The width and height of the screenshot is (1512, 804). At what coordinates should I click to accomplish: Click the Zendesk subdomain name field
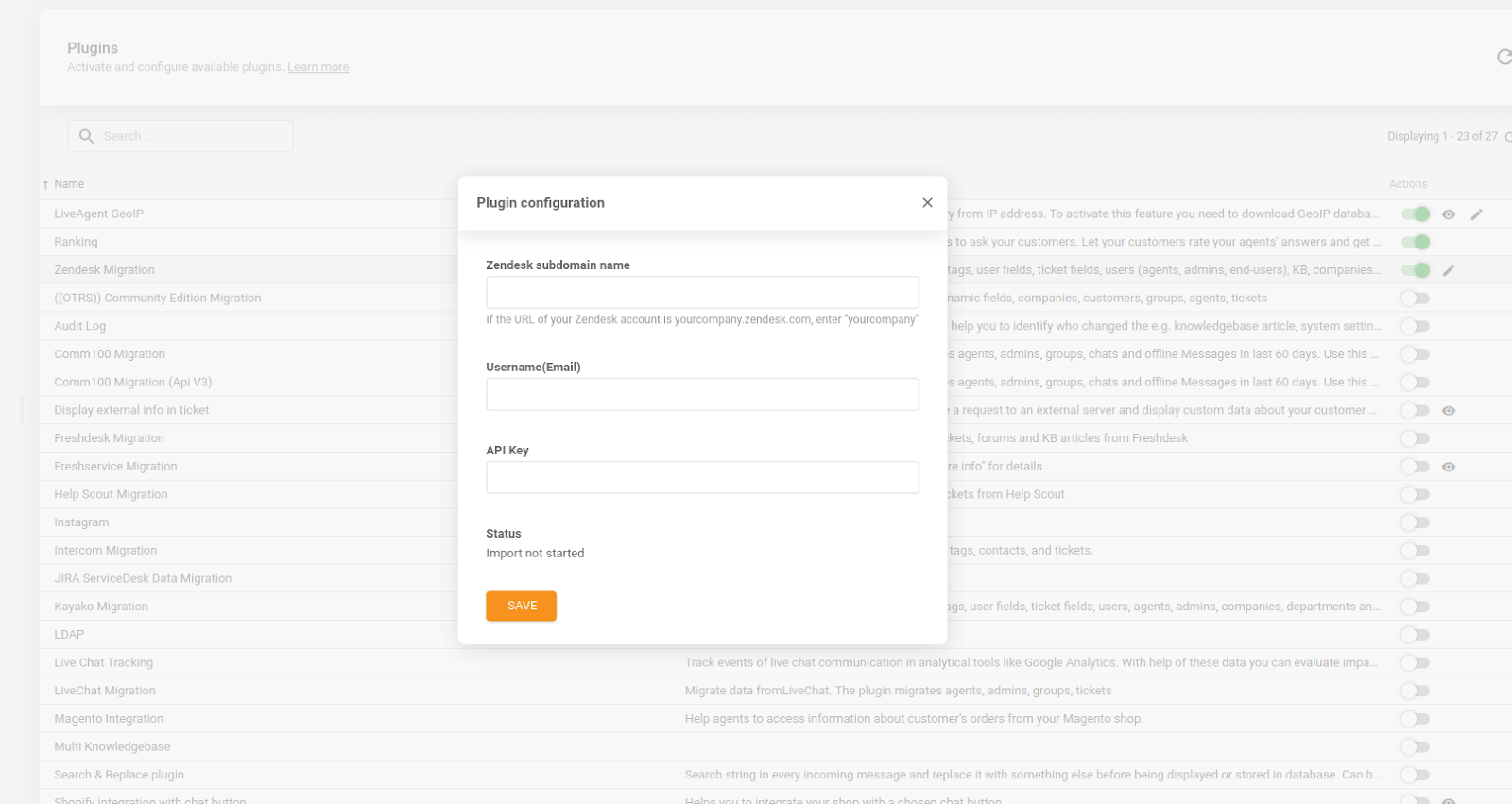point(702,293)
